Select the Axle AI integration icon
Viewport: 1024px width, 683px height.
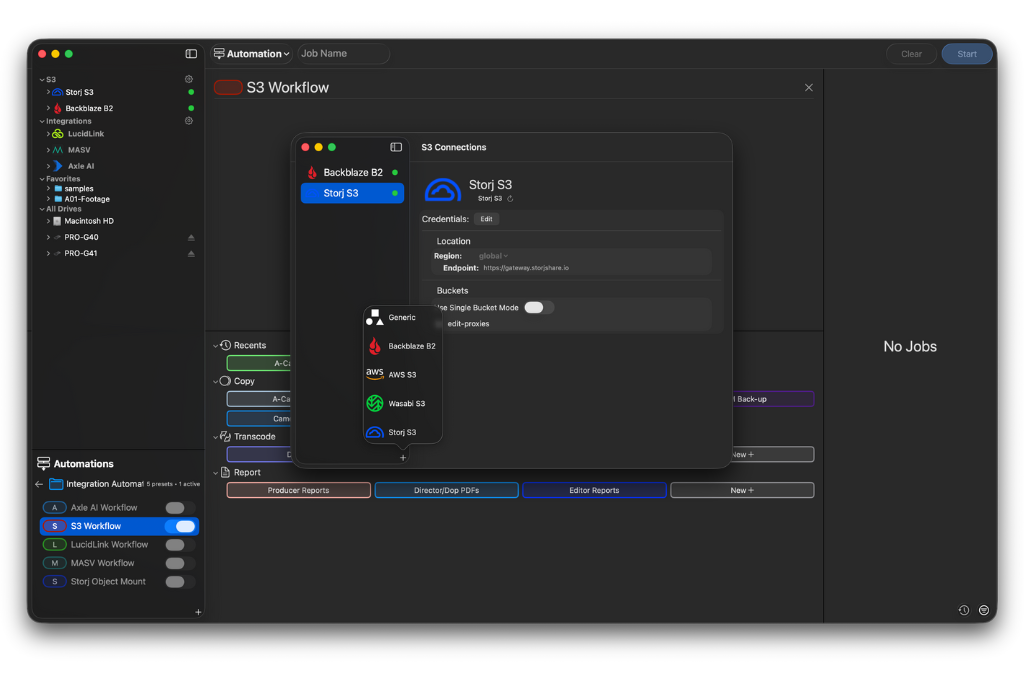coord(59,165)
